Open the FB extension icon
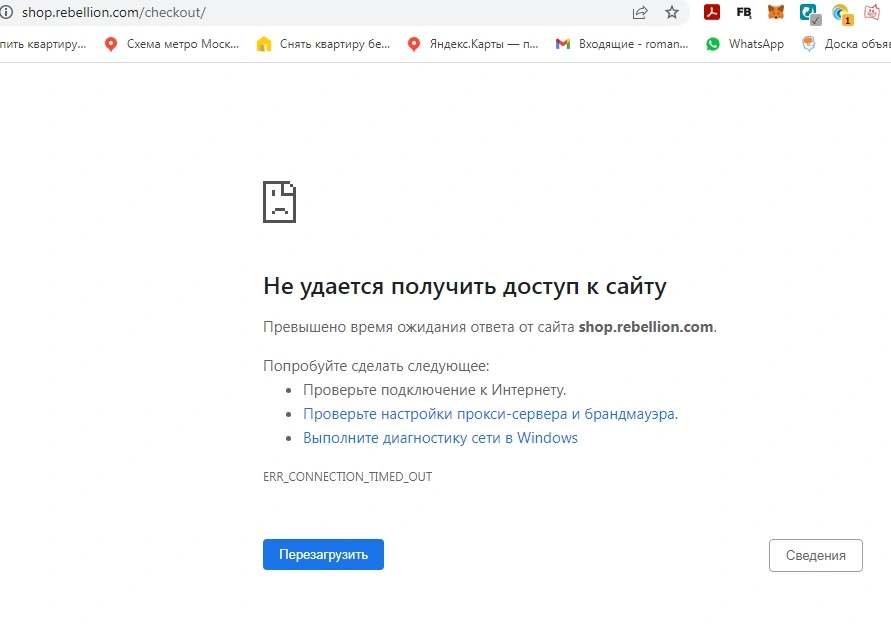The height and width of the screenshot is (631, 891). coord(743,12)
